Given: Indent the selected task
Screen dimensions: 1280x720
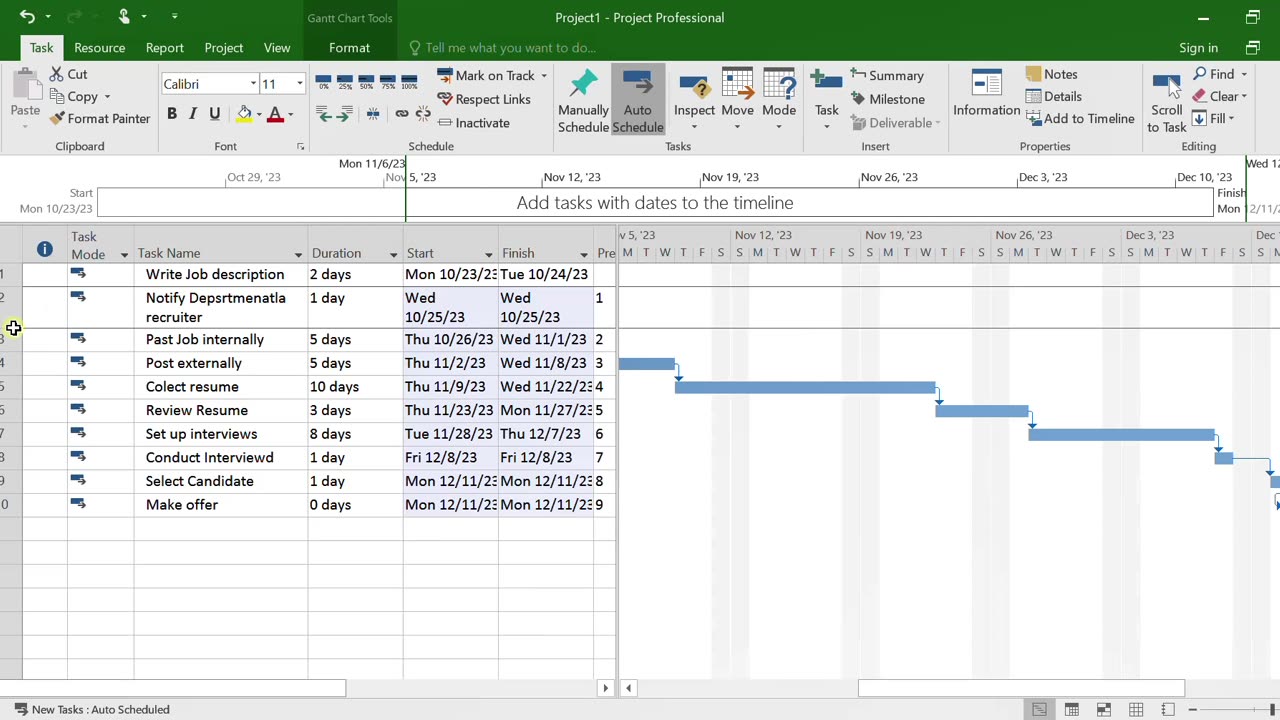Looking at the screenshot, I should 344,114.
